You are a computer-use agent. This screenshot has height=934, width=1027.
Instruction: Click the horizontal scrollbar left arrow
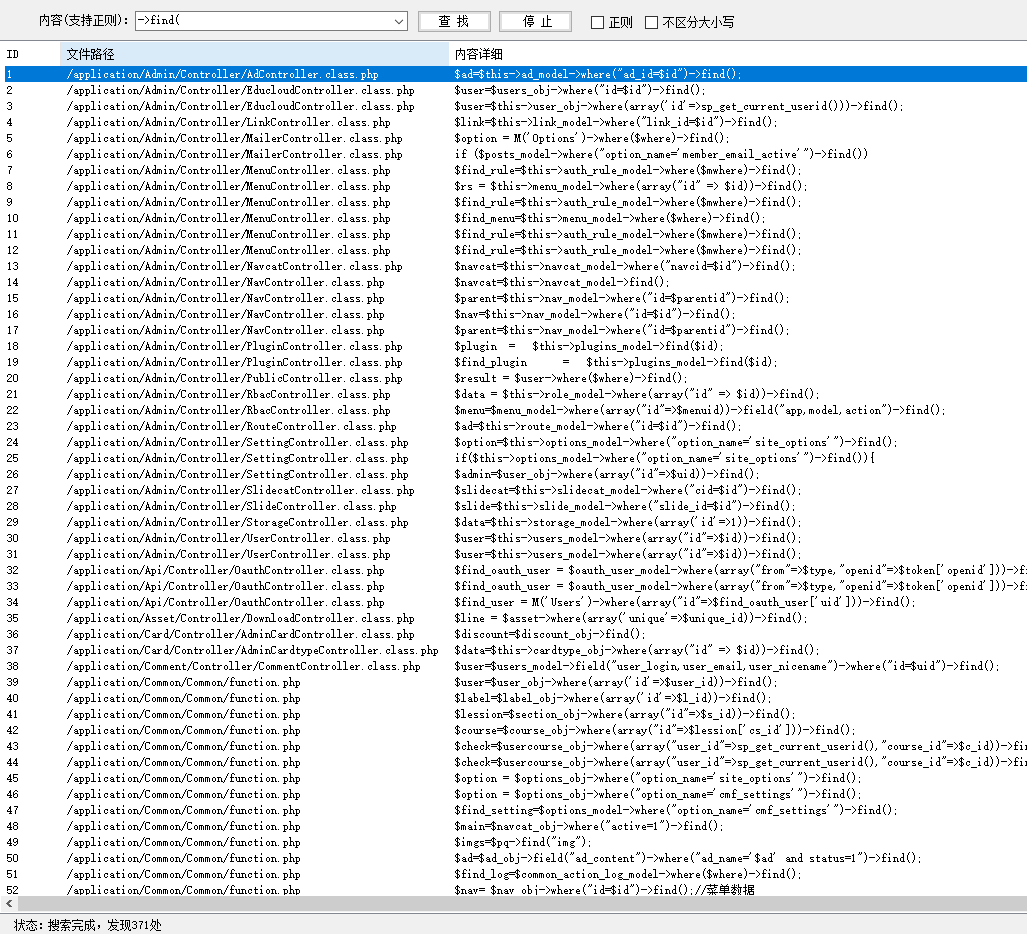tap(9, 903)
